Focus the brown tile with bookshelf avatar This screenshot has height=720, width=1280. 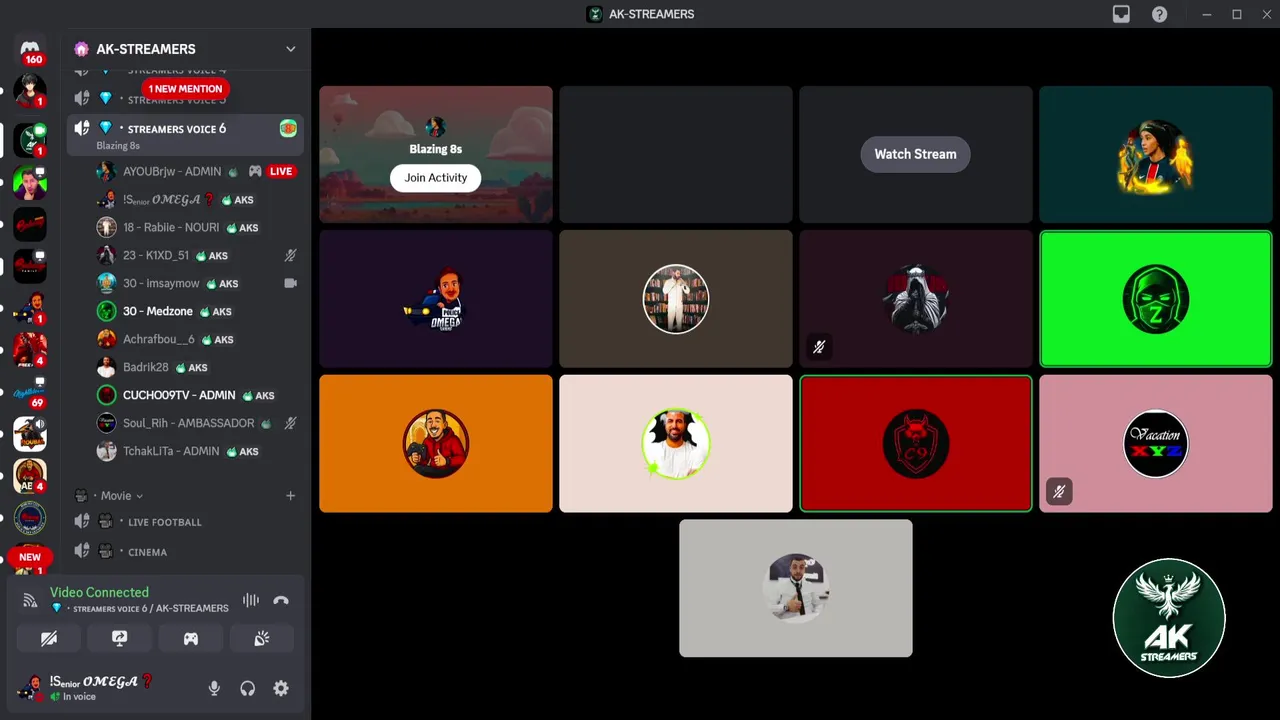[x=675, y=299]
